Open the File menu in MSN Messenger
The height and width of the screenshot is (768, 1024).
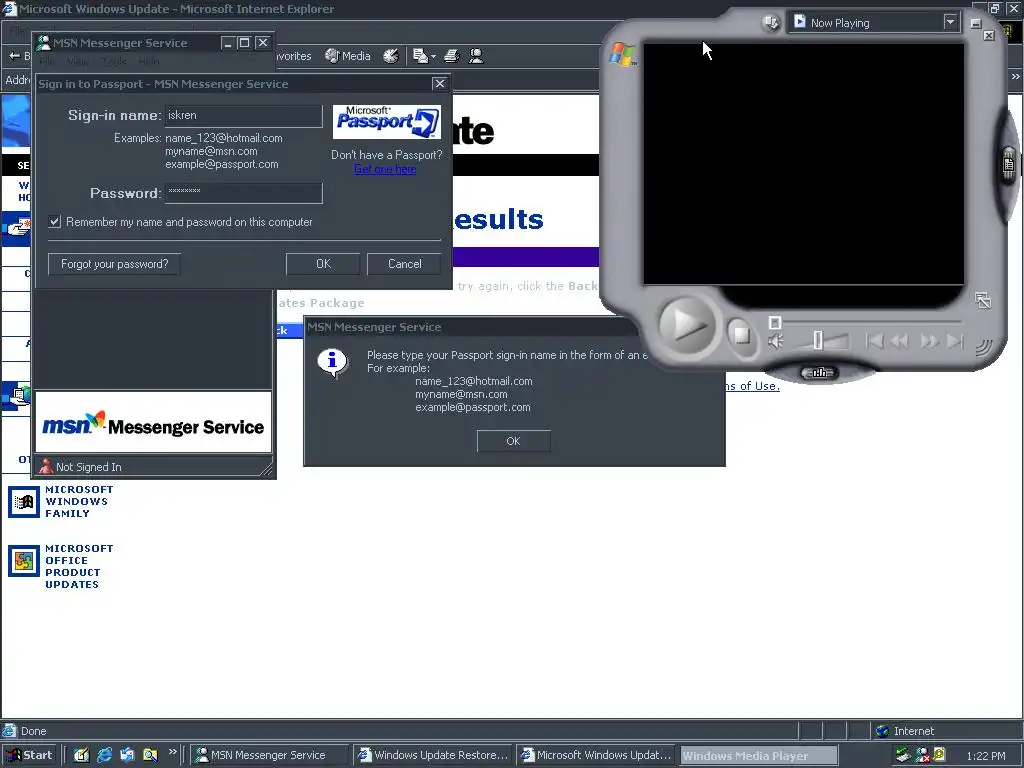47,61
